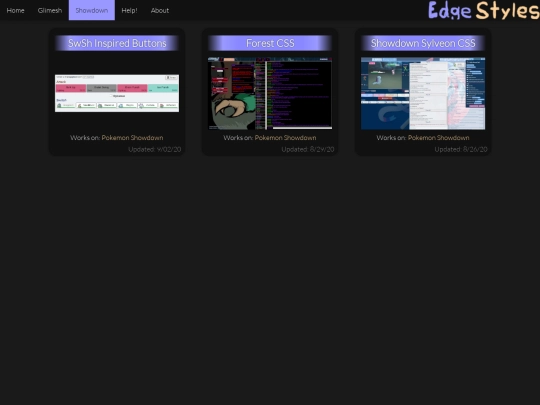
Task: Click 'Works on:' text in SwSh Buttons card
Action: tap(85, 138)
